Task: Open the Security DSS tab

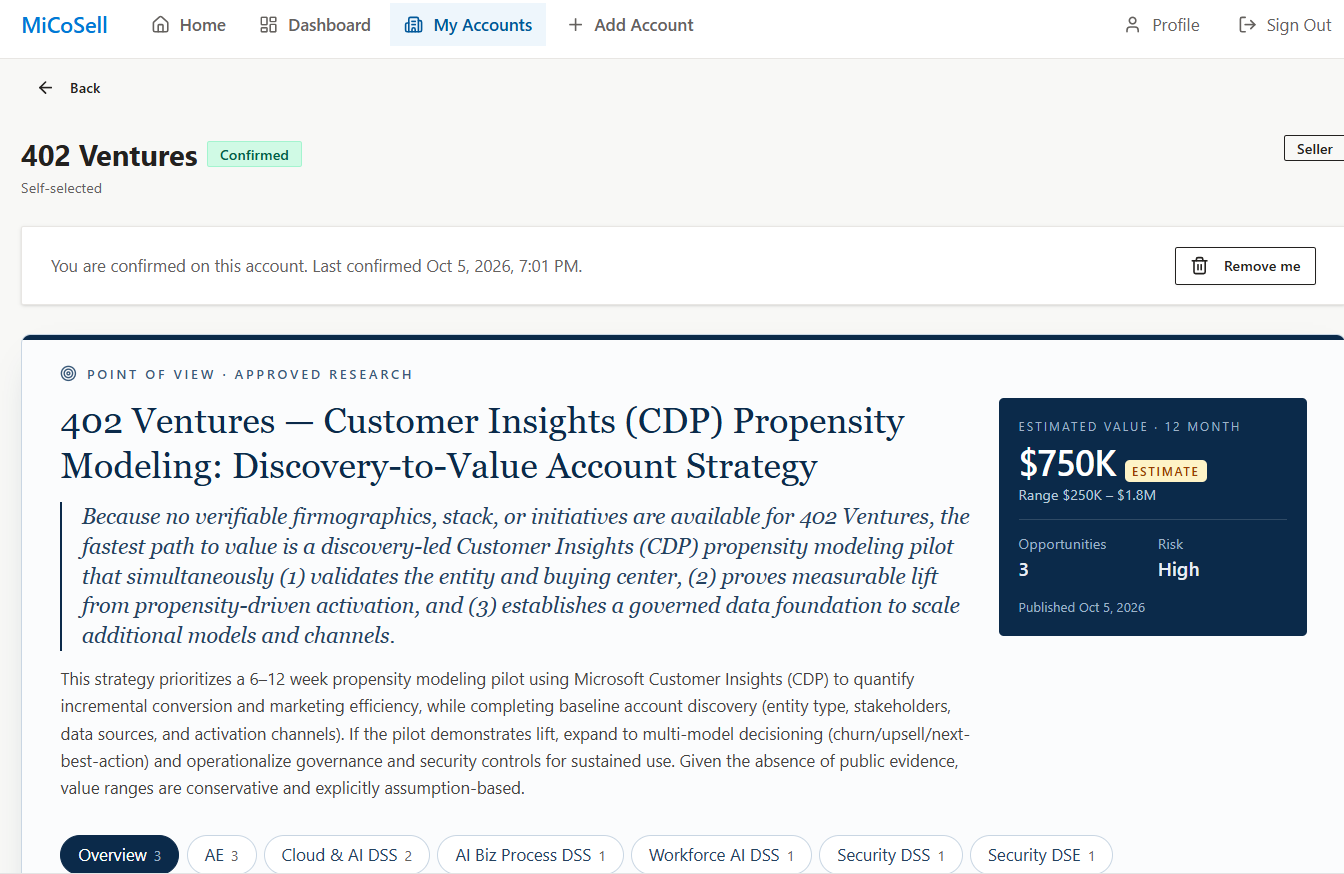Action: [x=891, y=855]
